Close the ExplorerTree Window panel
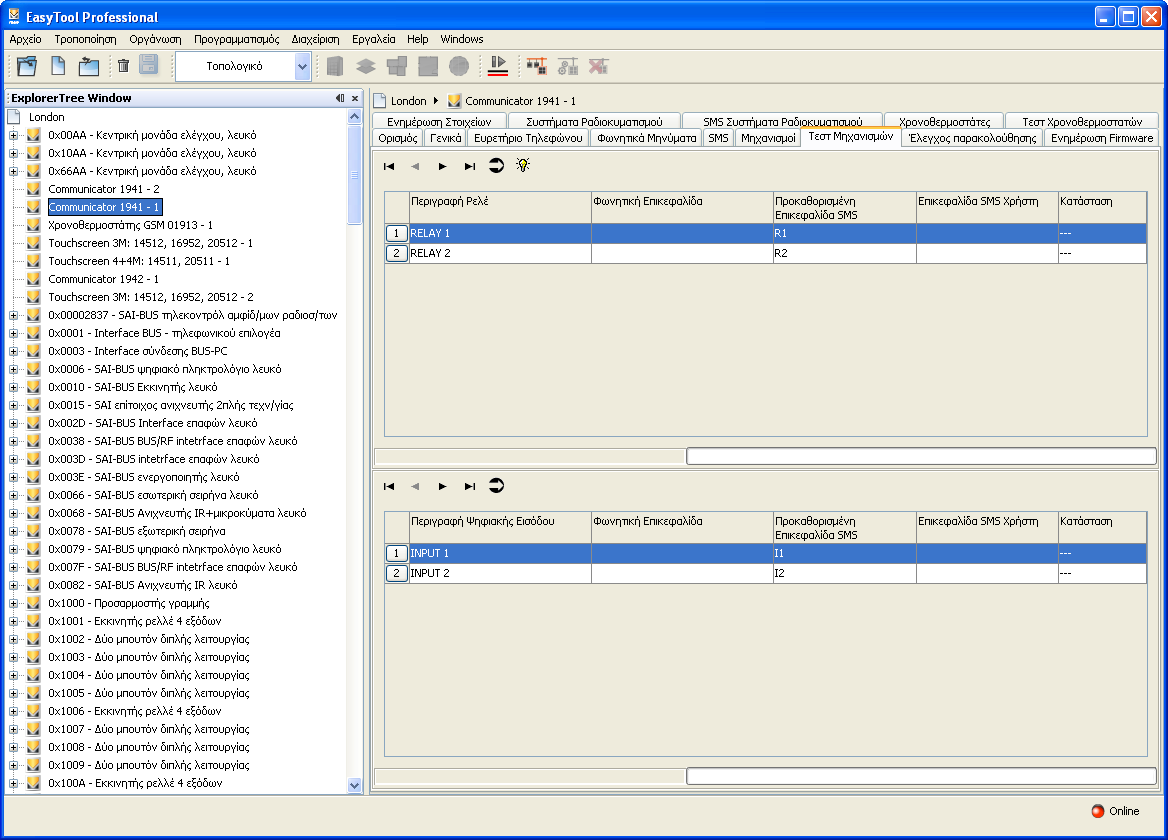 pos(355,98)
